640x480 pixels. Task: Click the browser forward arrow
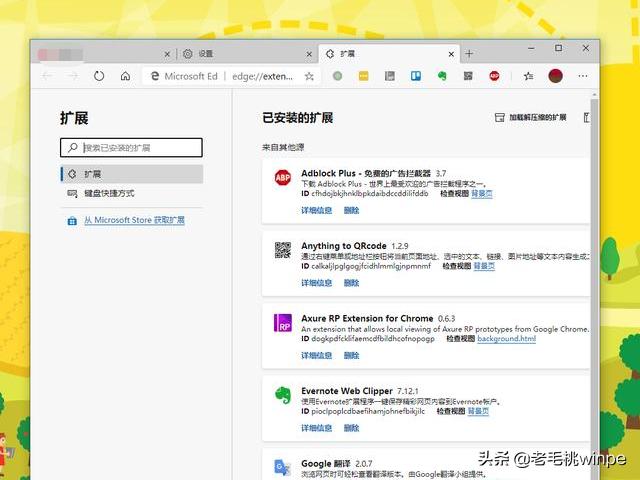pos(73,76)
